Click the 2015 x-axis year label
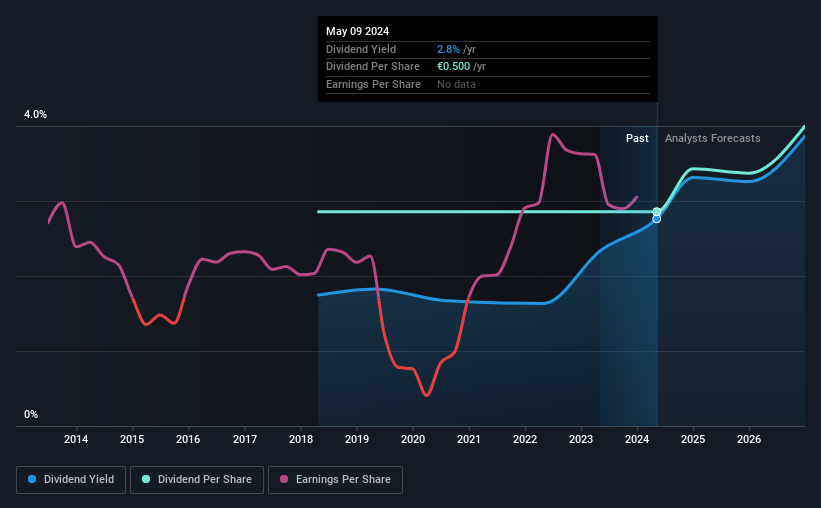821x508 pixels. tap(132, 439)
